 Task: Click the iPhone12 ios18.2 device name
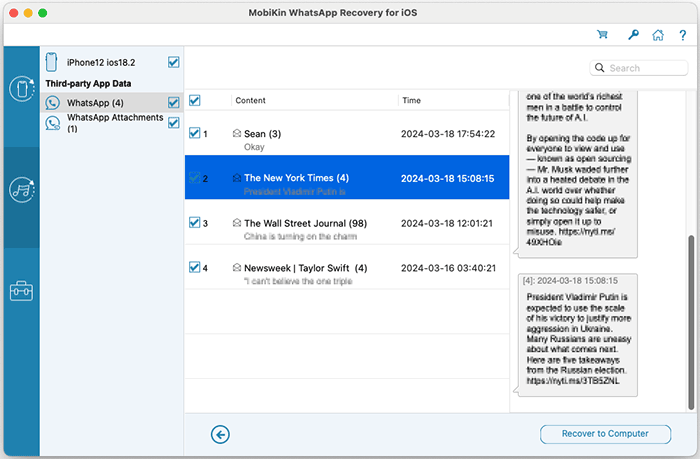coord(101,63)
